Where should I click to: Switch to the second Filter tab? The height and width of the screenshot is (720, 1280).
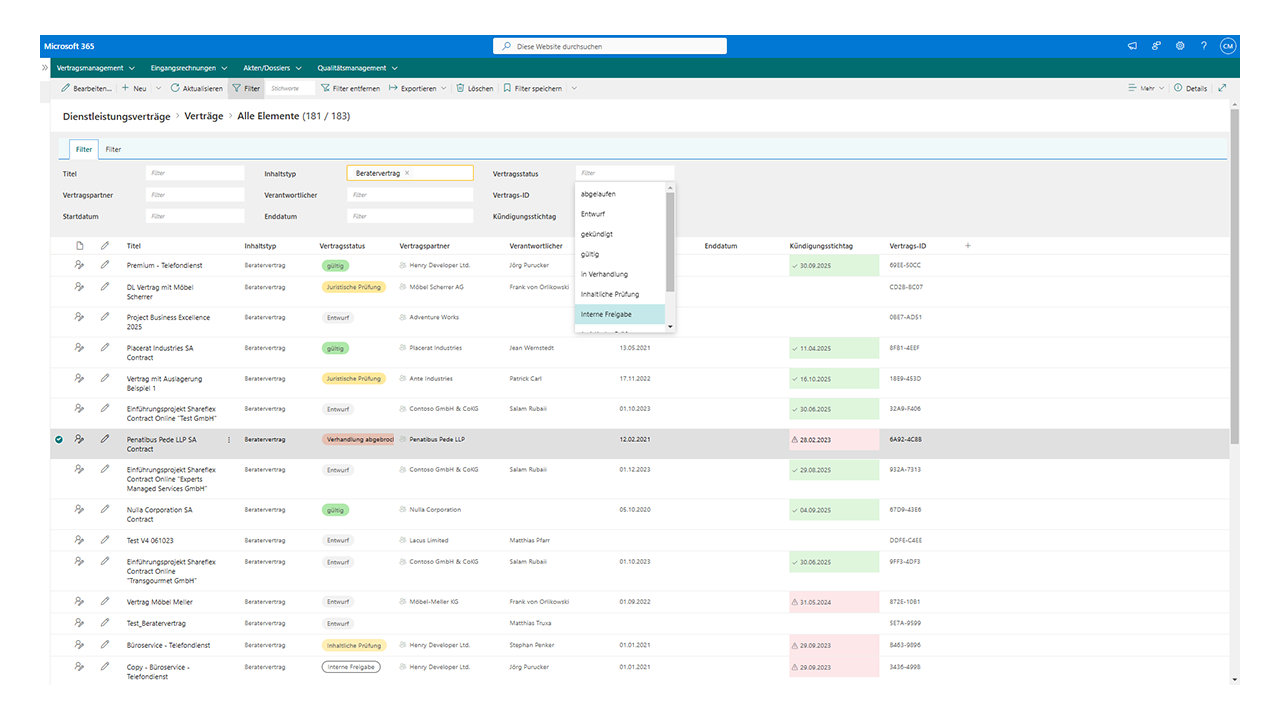(114, 149)
